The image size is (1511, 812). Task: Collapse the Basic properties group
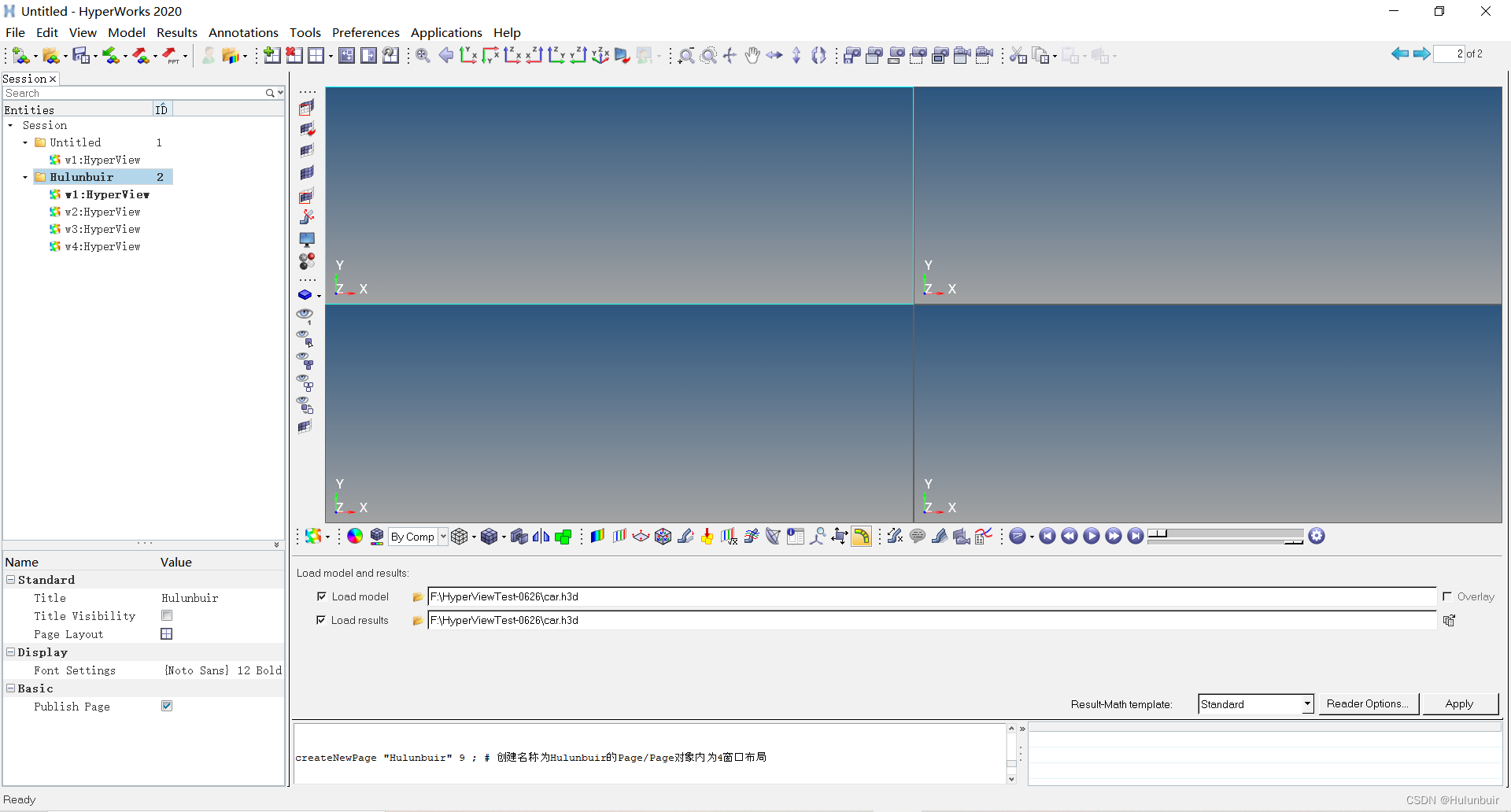11,688
